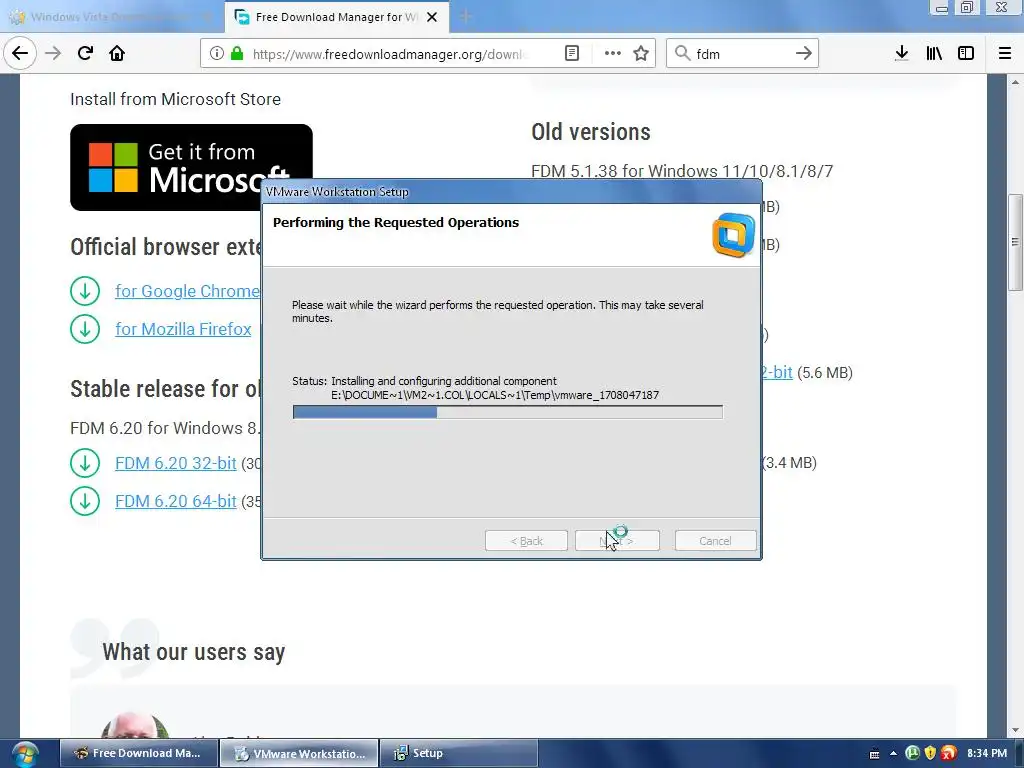The height and width of the screenshot is (768, 1024).
Task: Close the Free Download Manager tab
Action: tap(432, 17)
